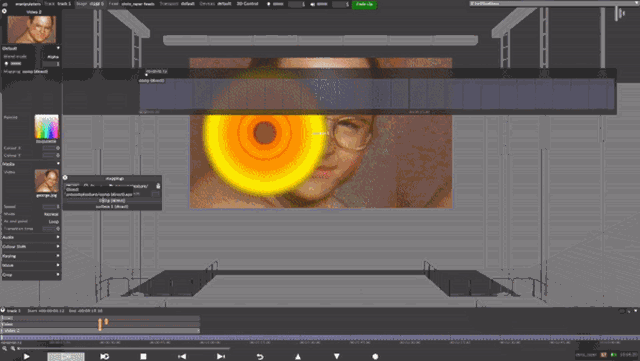The height and width of the screenshot is (361, 640).
Task: Click the master brightness value field
Action: 297,4
